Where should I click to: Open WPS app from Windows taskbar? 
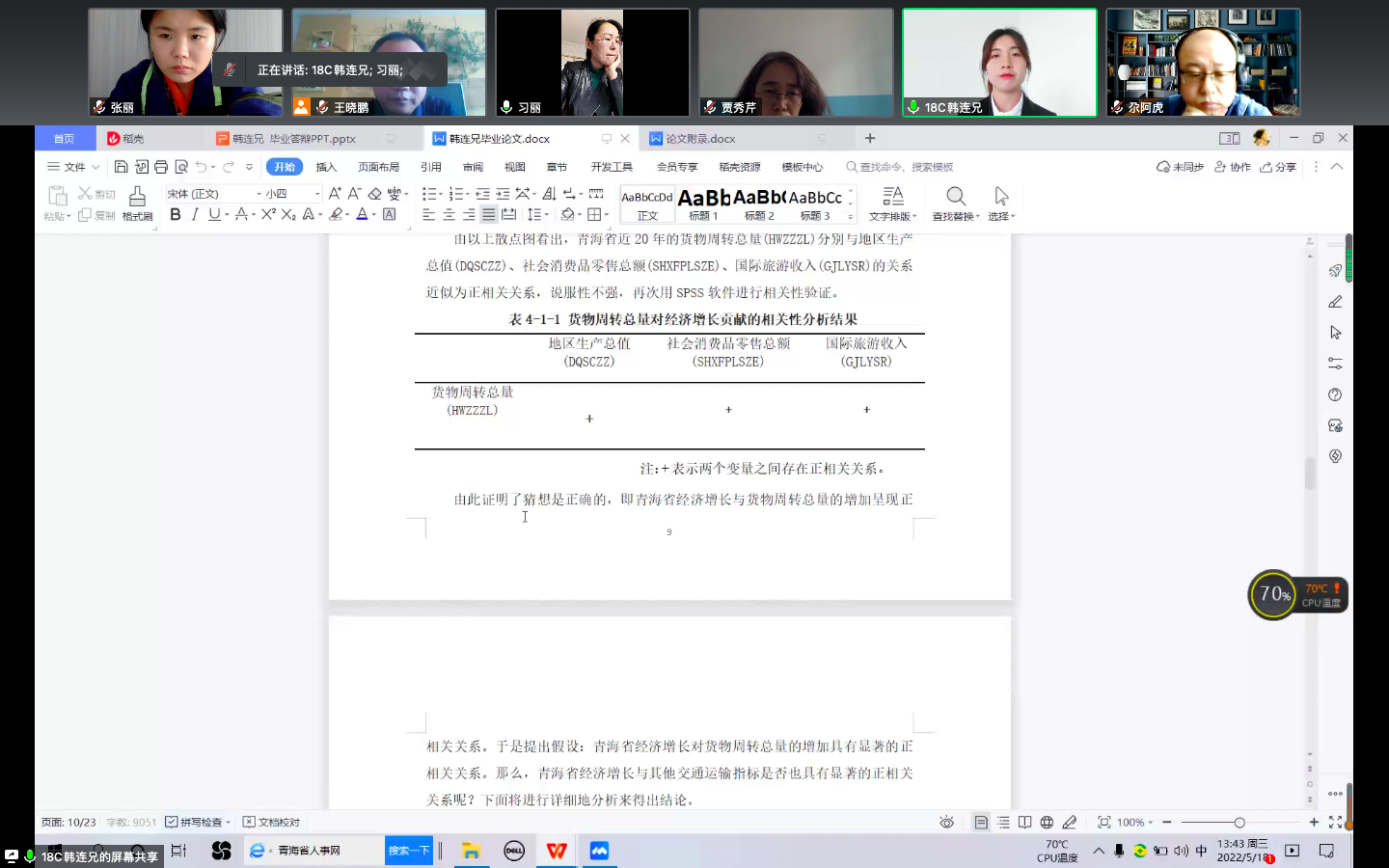point(557,851)
